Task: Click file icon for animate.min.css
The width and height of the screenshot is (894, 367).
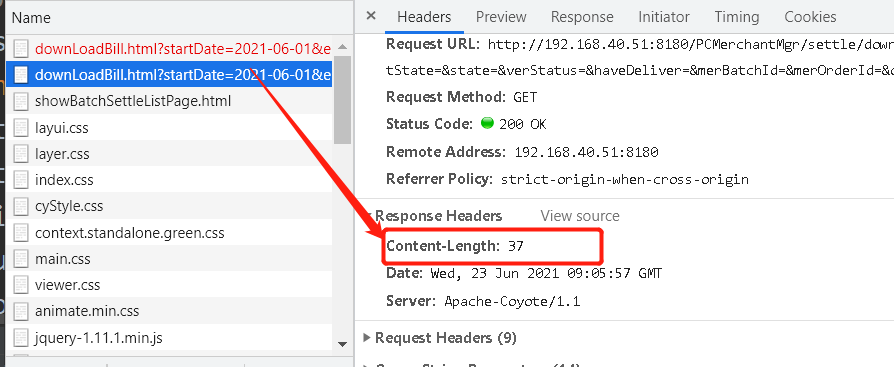Action: (x=21, y=311)
